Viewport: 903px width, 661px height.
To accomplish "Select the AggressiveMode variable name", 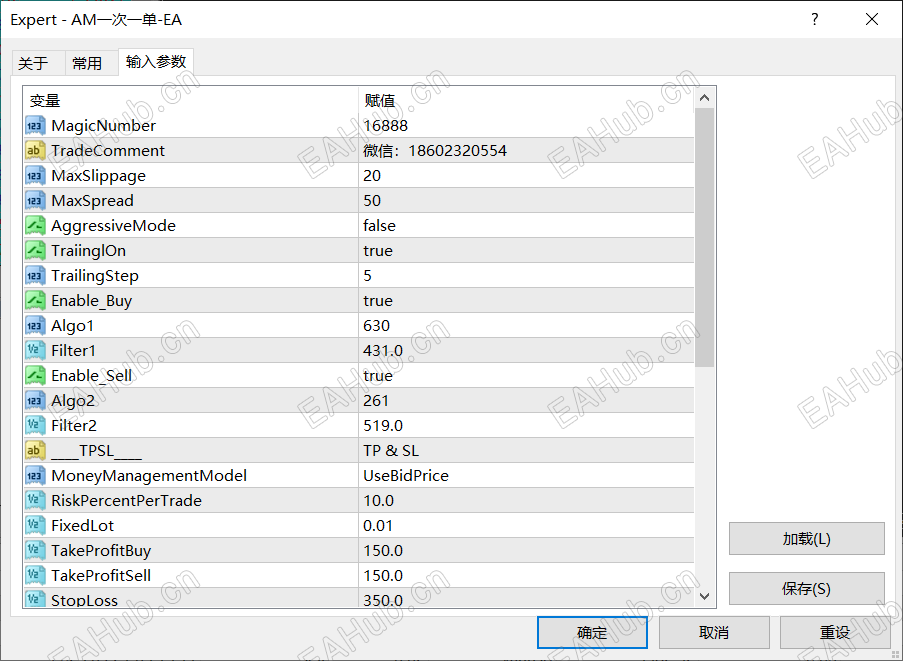I will tap(113, 226).
